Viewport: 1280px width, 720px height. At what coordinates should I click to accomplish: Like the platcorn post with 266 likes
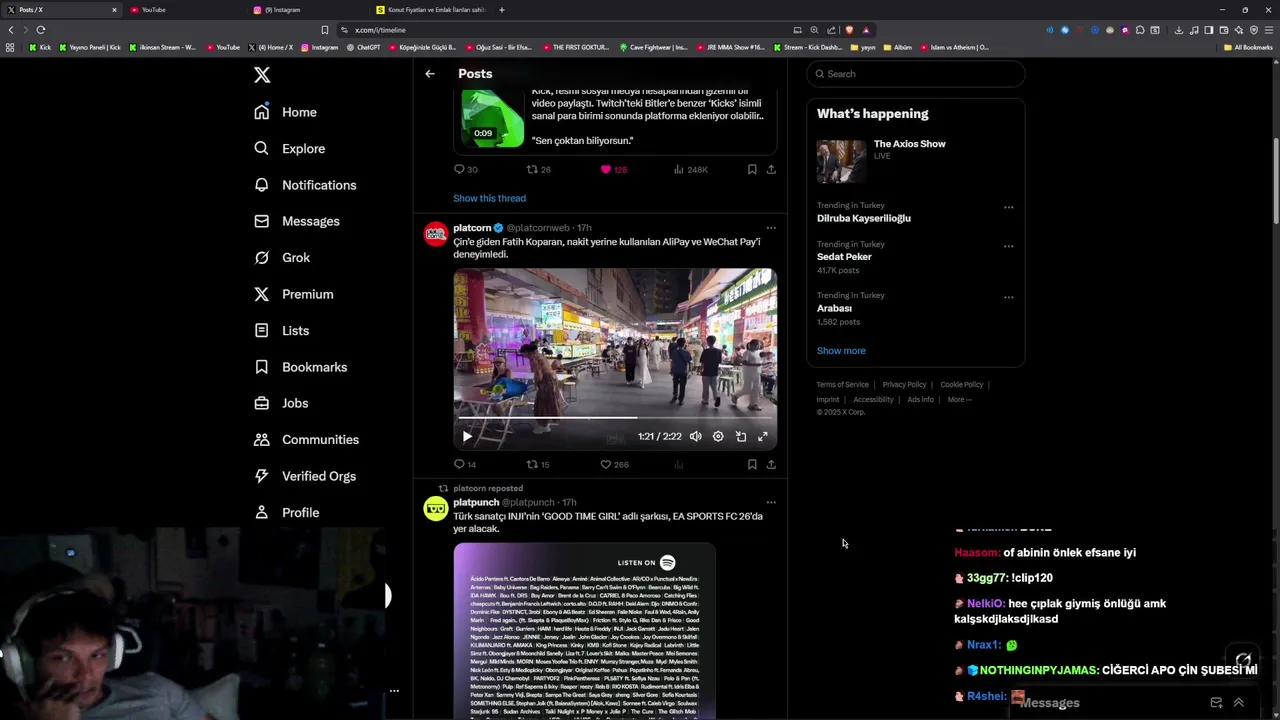coord(614,465)
